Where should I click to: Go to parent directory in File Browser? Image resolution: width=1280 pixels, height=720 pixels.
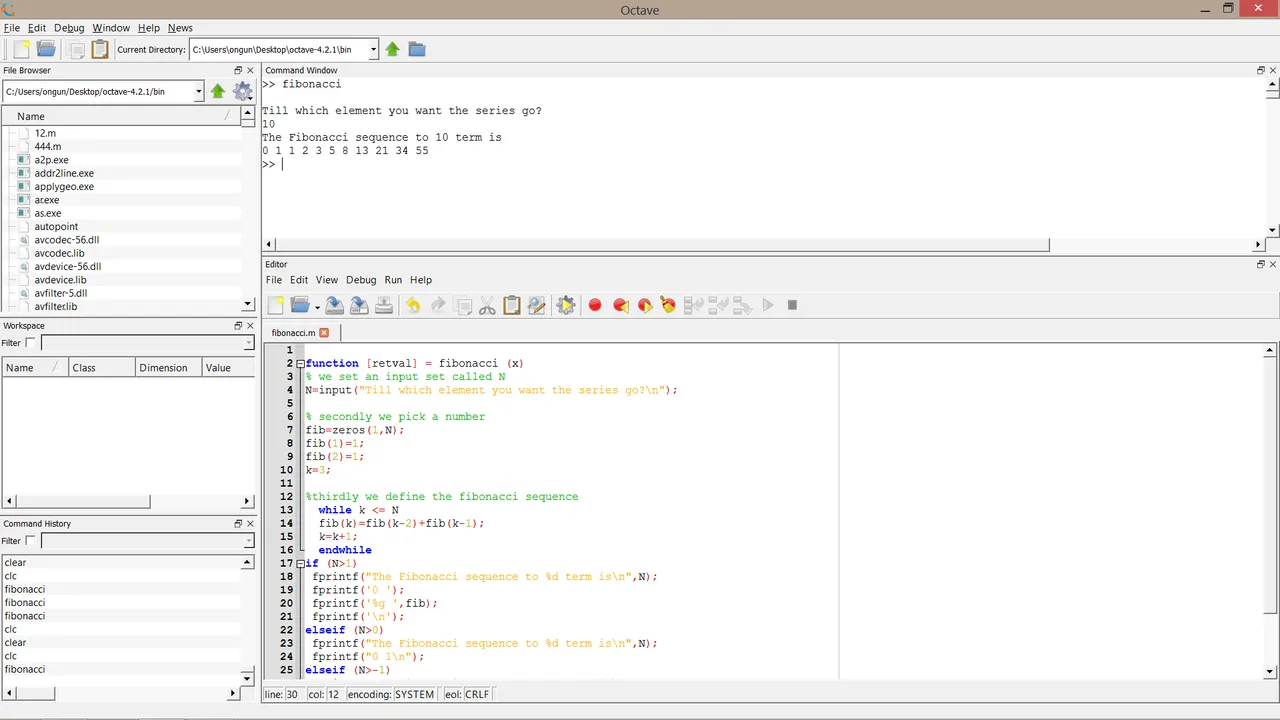(218, 91)
